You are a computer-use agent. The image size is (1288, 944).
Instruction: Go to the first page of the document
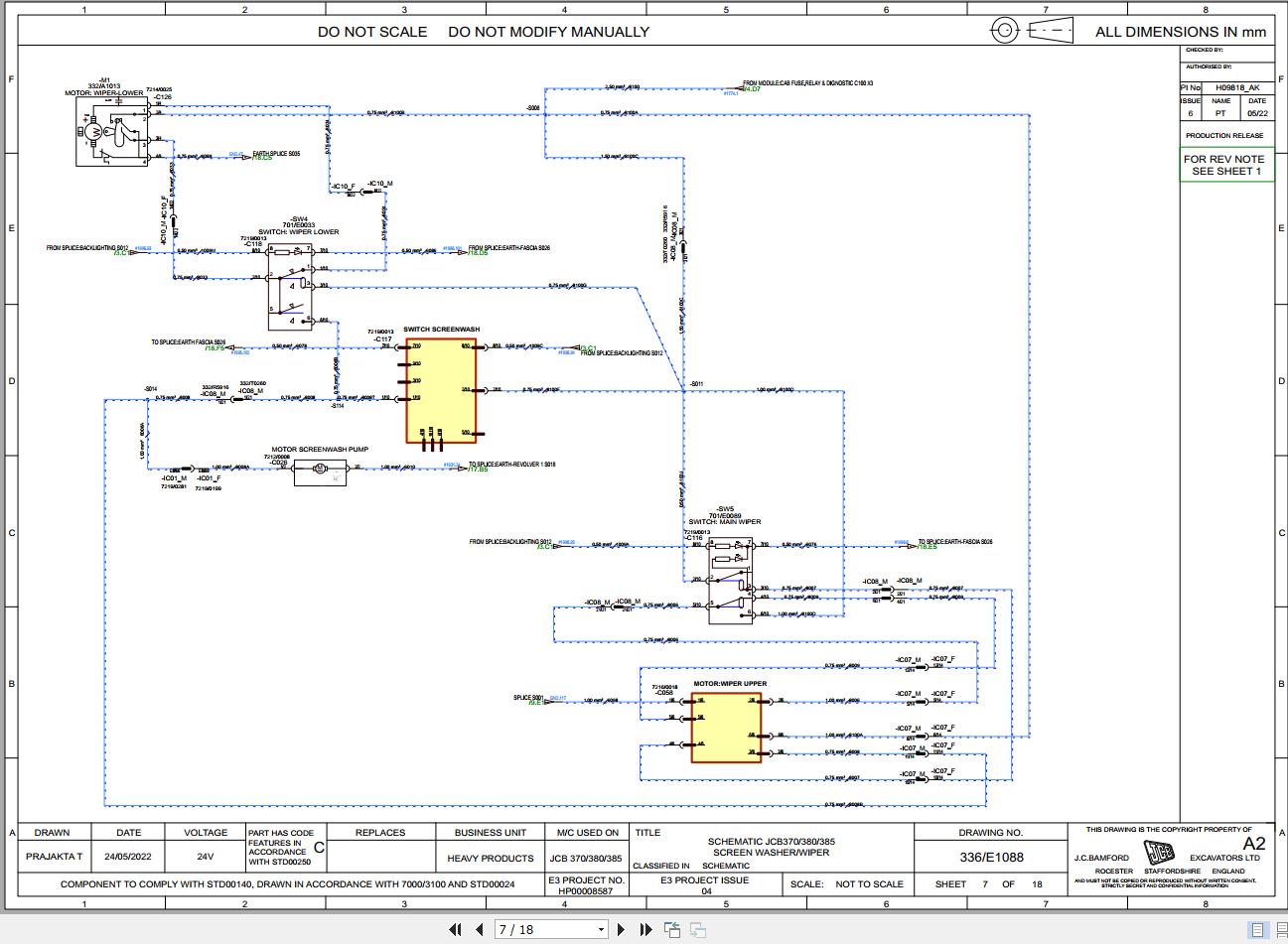(456, 928)
